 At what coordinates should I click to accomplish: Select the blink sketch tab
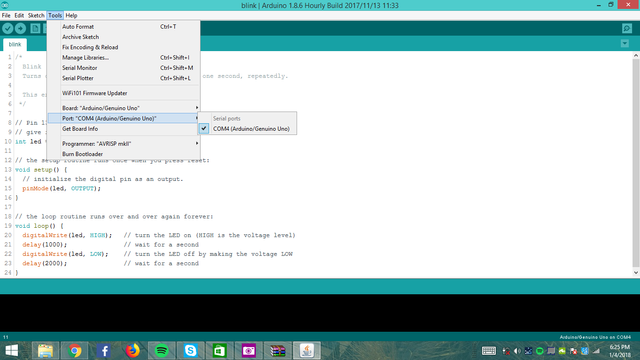click(15, 44)
